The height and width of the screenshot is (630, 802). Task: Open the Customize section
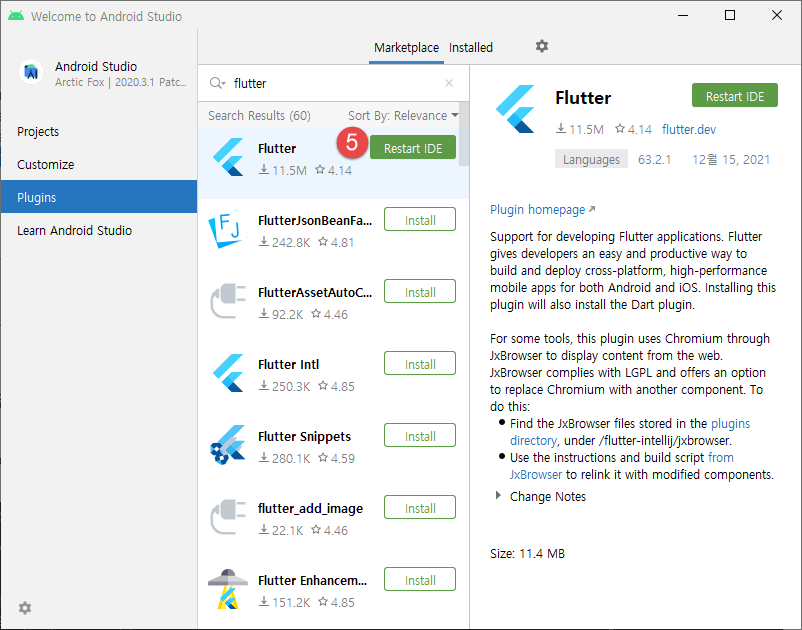[x=99, y=165]
